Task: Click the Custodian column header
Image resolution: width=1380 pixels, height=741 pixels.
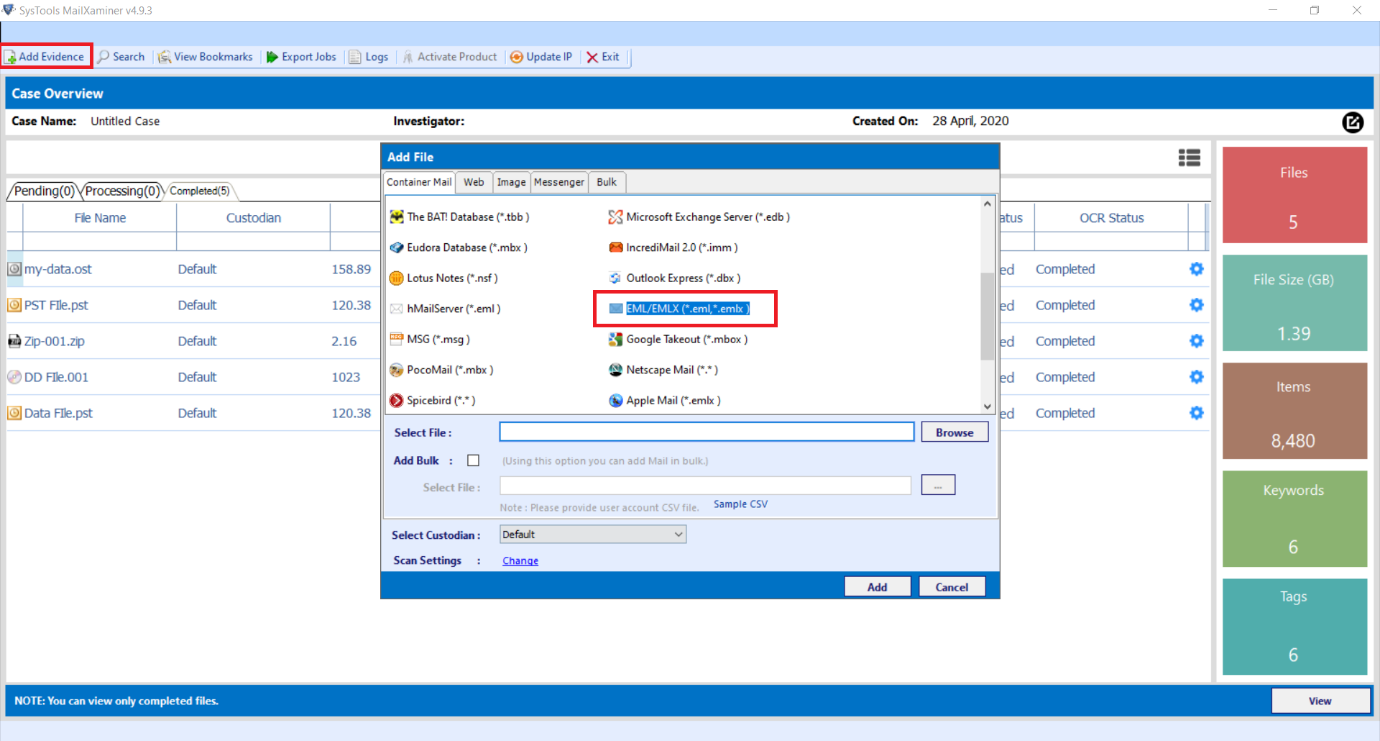Action: click(253, 218)
